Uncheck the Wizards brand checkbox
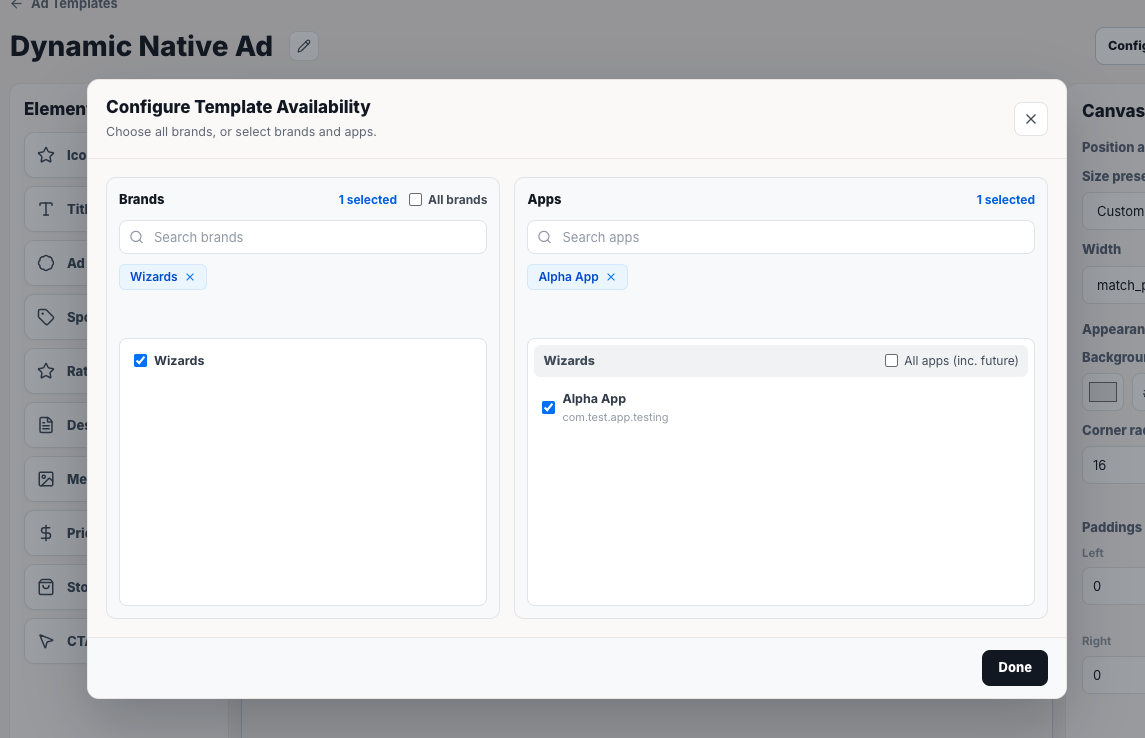The image size is (1145, 738). click(140, 361)
